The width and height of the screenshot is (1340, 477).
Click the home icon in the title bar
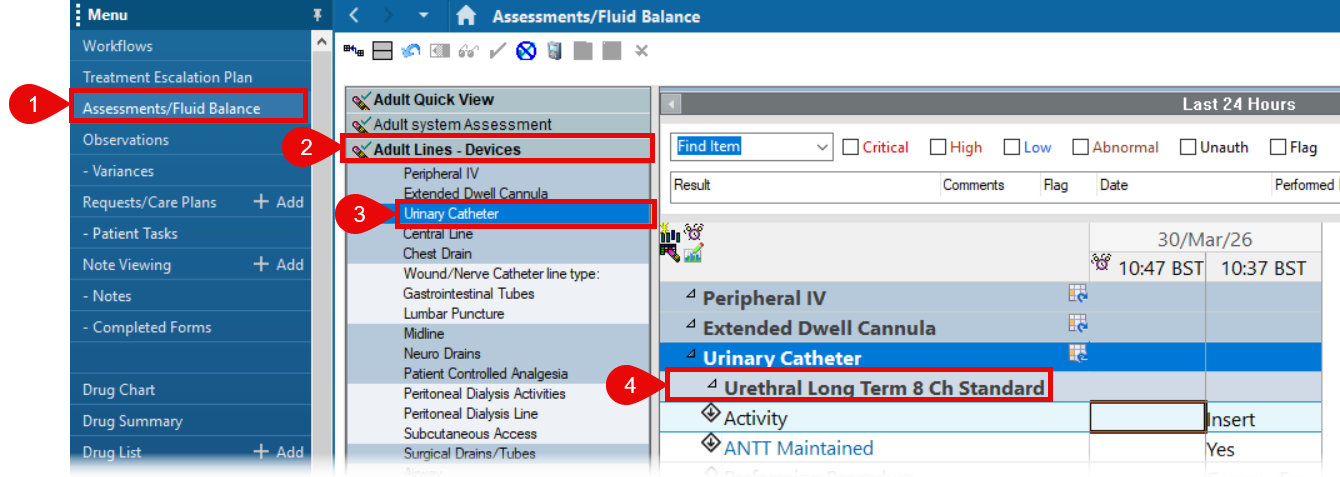465,16
